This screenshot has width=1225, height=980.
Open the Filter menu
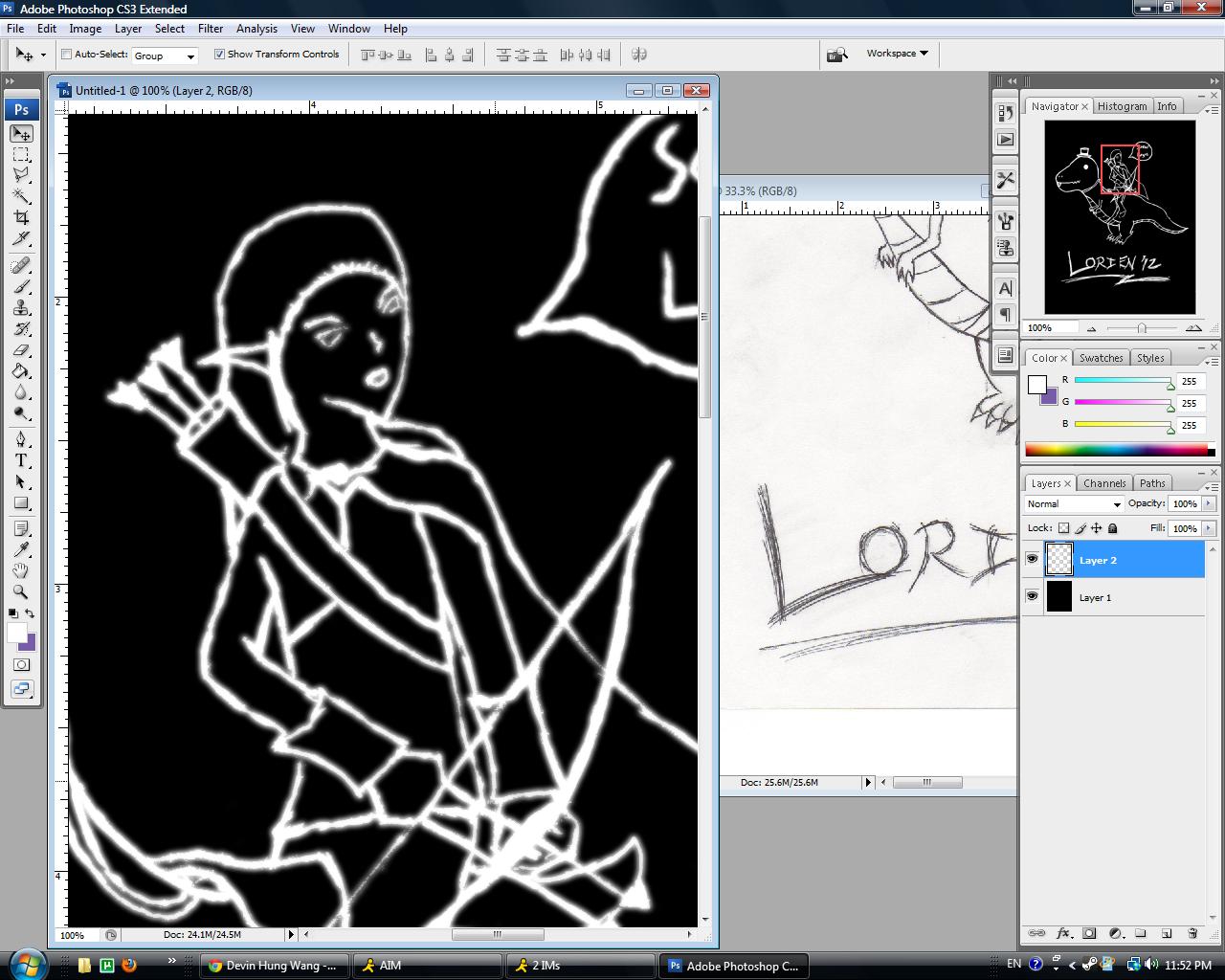click(211, 29)
